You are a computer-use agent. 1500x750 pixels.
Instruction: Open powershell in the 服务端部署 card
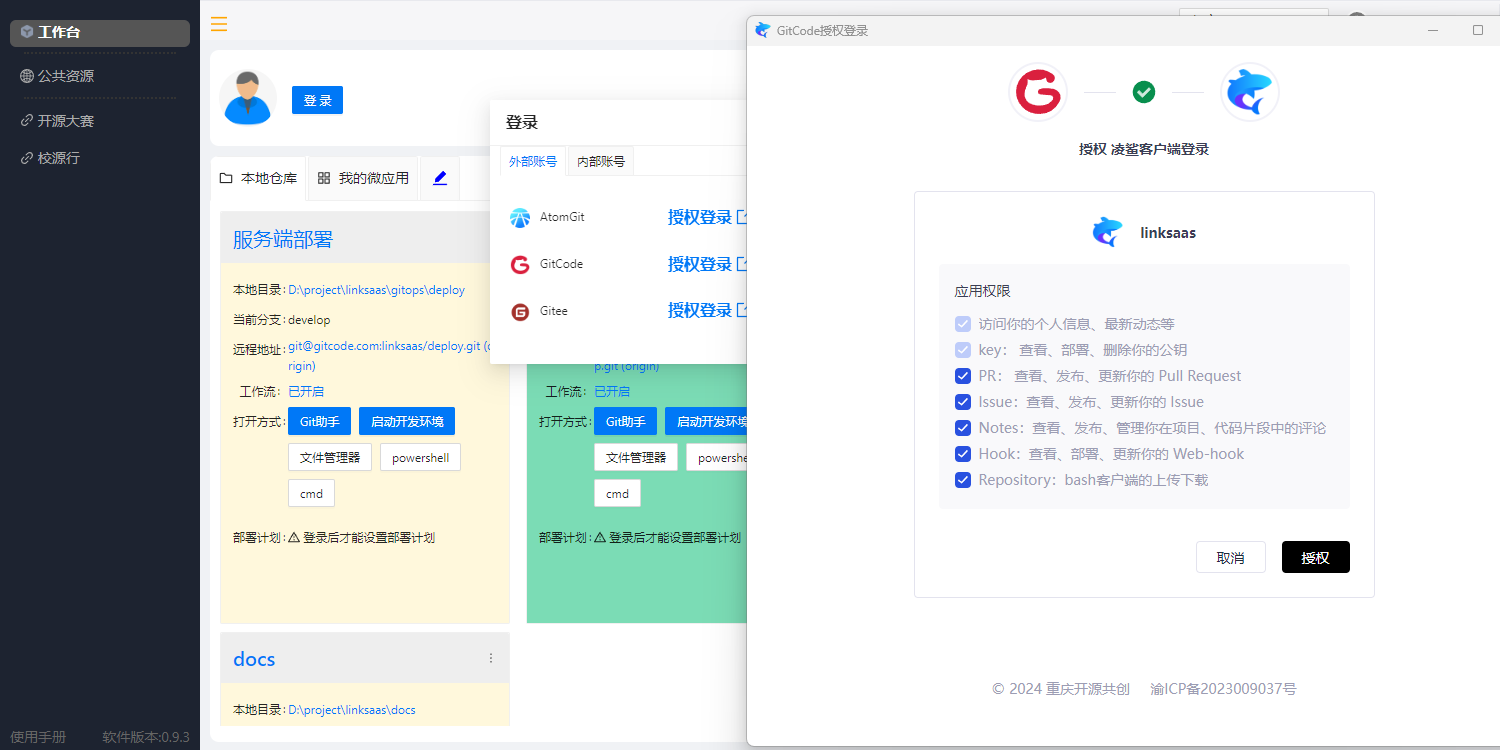[420, 457]
